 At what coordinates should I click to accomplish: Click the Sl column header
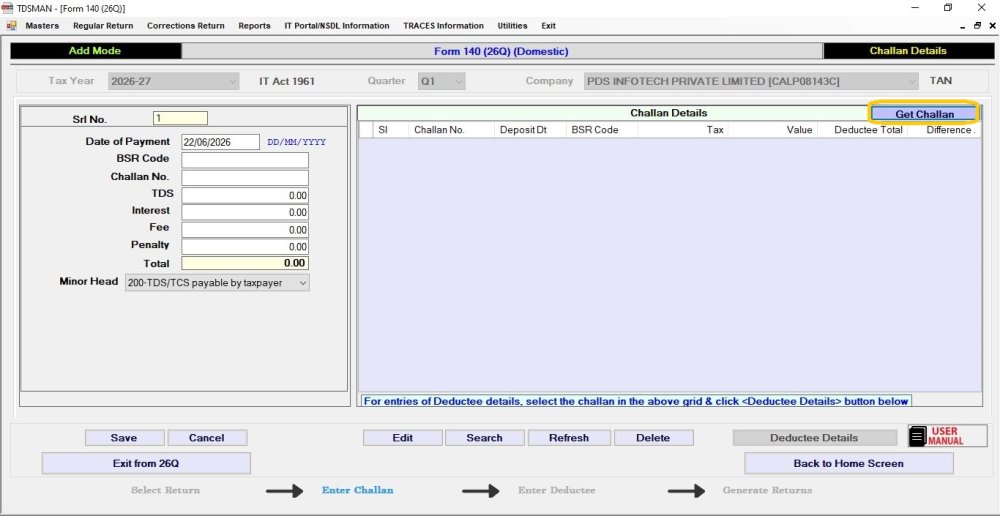tap(391, 129)
